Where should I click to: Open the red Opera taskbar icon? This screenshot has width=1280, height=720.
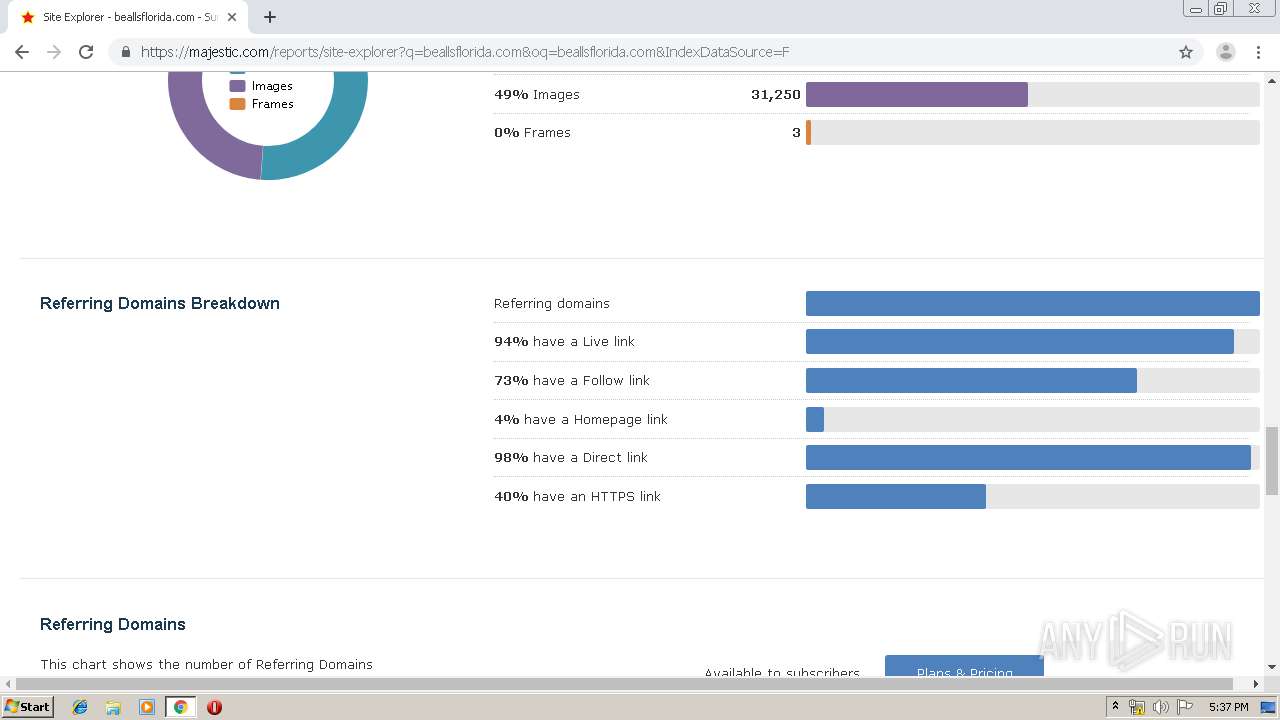(x=214, y=707)
